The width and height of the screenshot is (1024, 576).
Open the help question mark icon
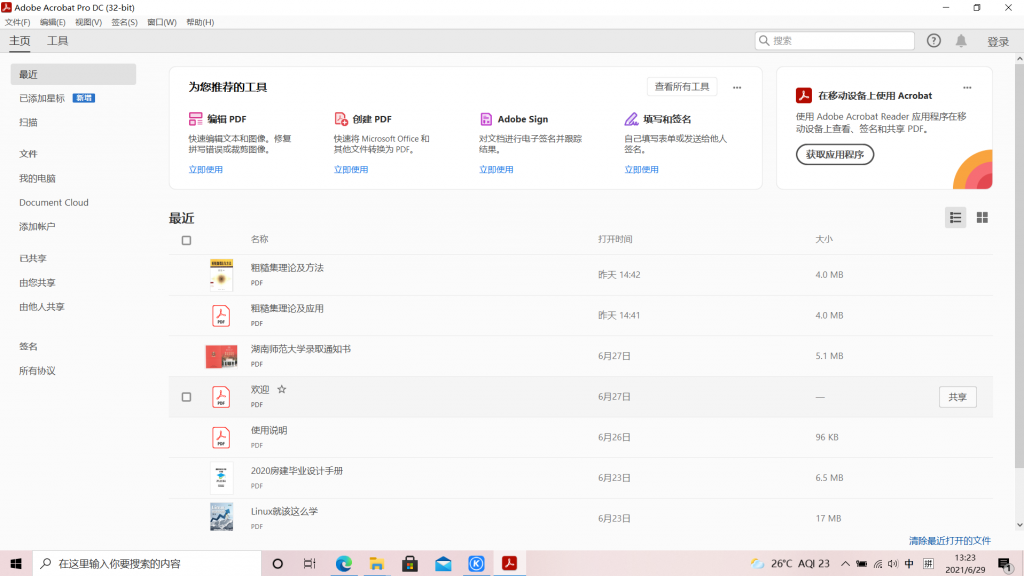934,40
